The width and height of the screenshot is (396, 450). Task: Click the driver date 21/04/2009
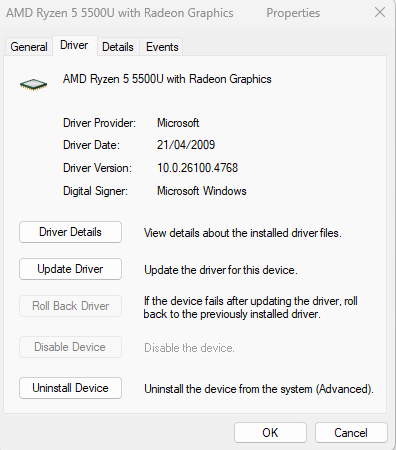[x=186, y=145]
